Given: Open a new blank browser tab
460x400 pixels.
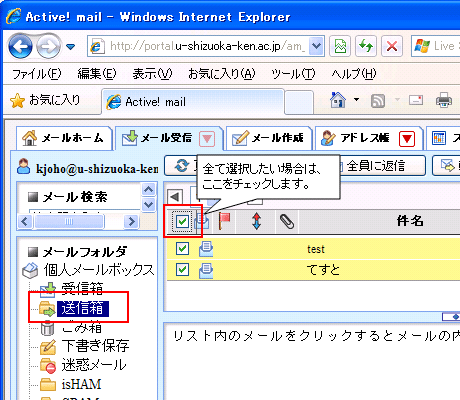Looking at the screenshot, I should [299, 102].
